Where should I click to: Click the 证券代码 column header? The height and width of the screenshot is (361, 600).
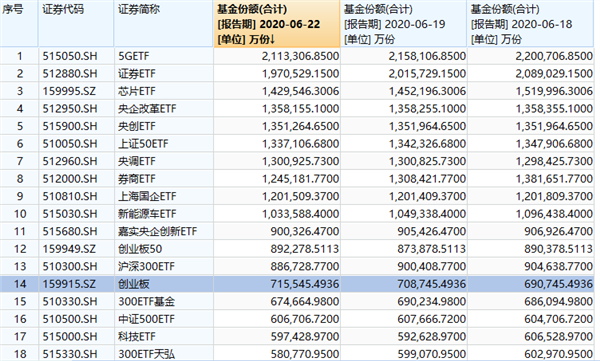(x=76, y=24)
